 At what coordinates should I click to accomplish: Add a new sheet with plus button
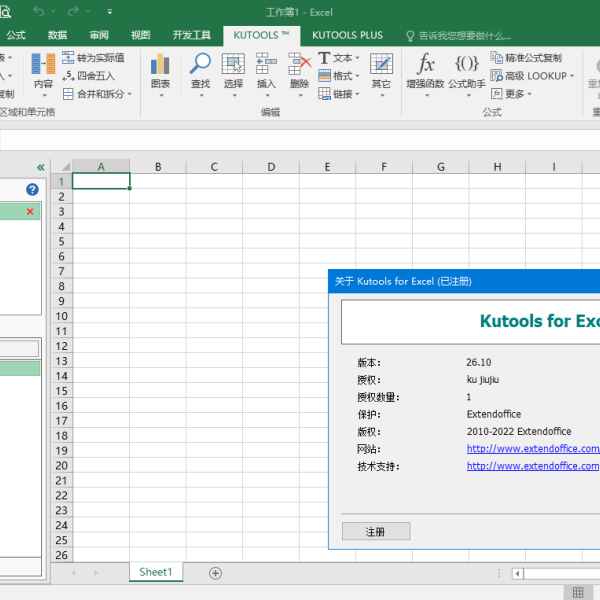(x=215, y=573)
